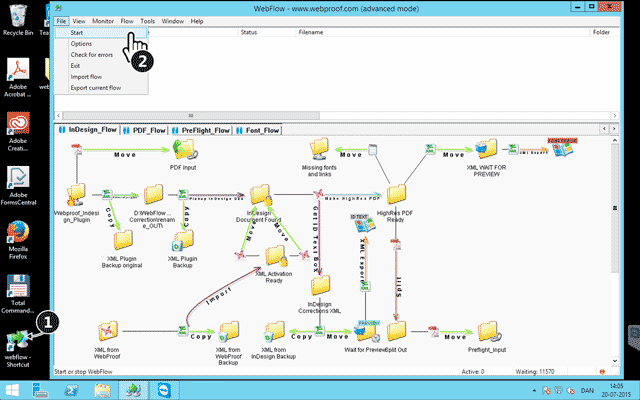Open the View menu

(x=79, y=21)
